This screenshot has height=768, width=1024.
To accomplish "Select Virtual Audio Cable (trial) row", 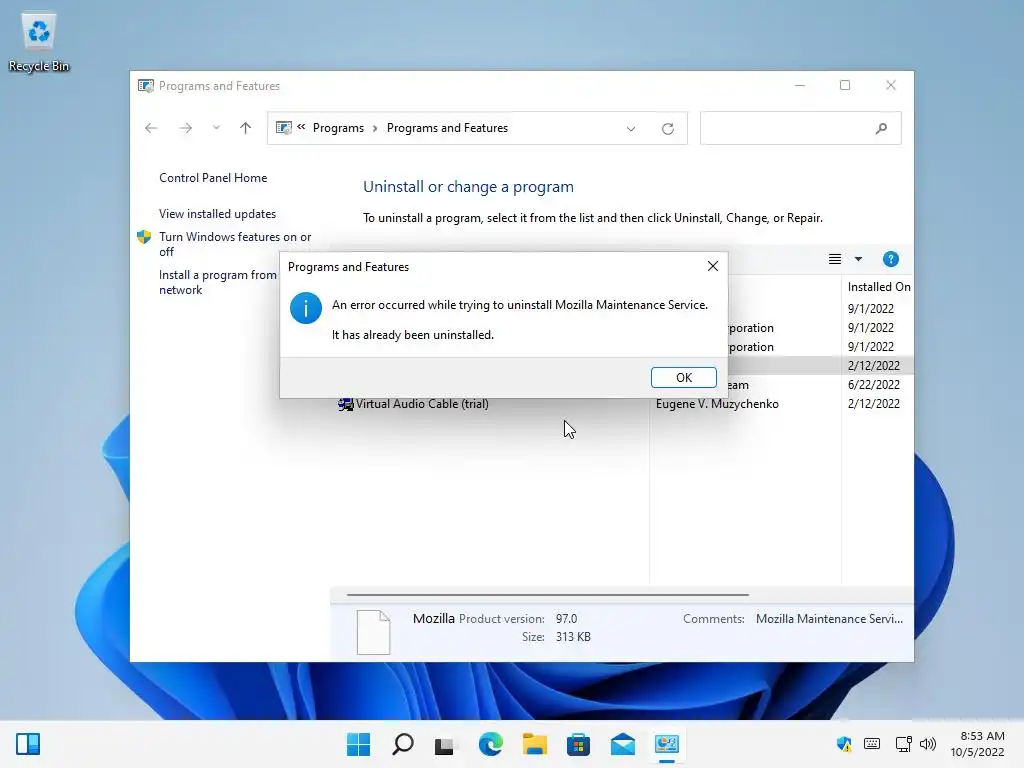I will [x=624, y=404].
